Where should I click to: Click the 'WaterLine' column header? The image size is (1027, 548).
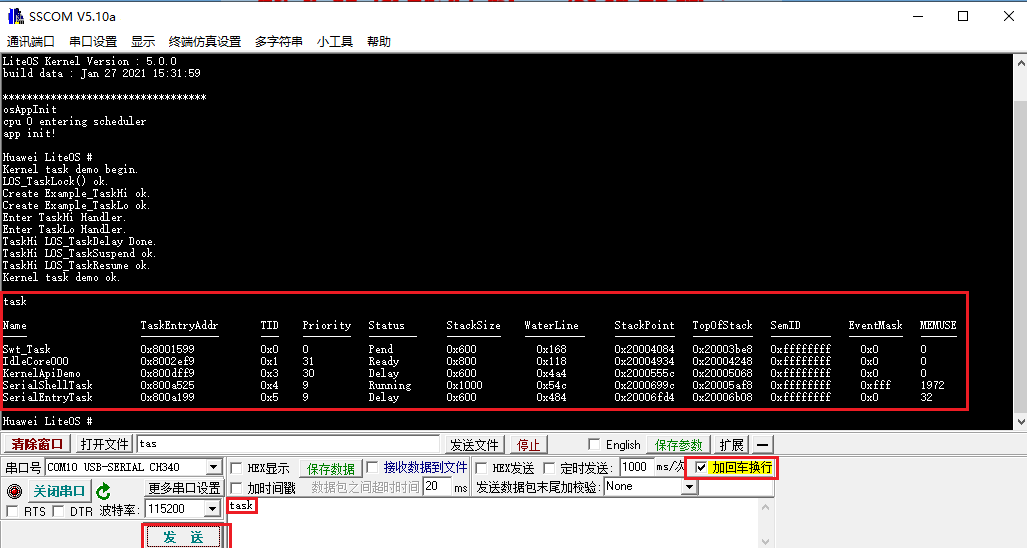[x=551, y=325]
